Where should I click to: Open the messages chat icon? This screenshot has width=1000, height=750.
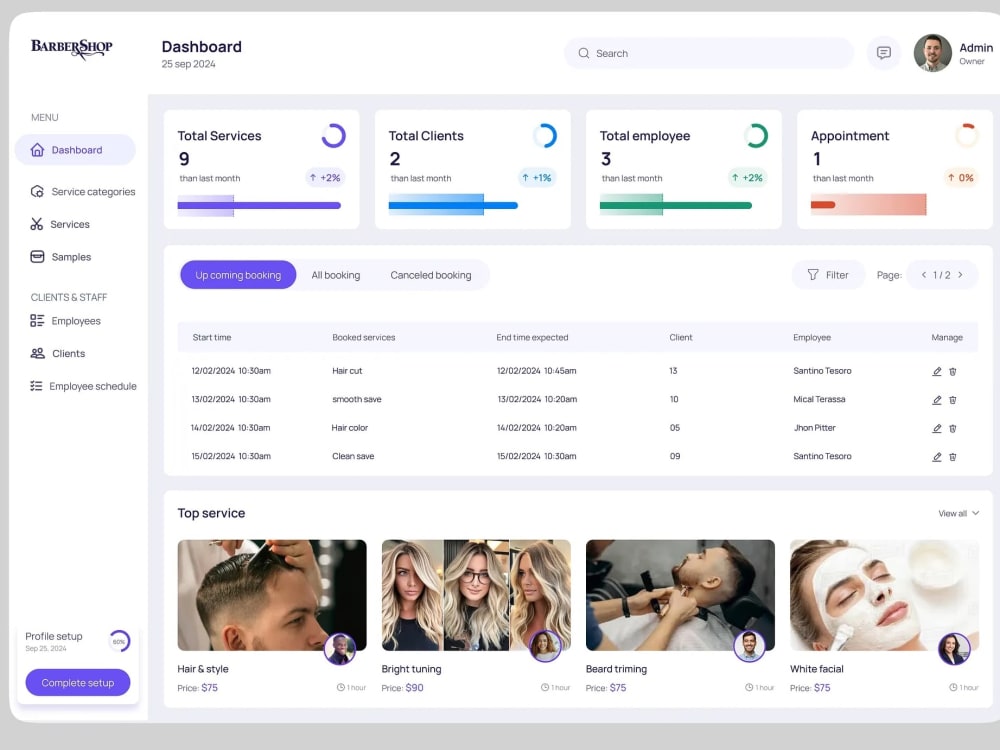tap(883, 53)
